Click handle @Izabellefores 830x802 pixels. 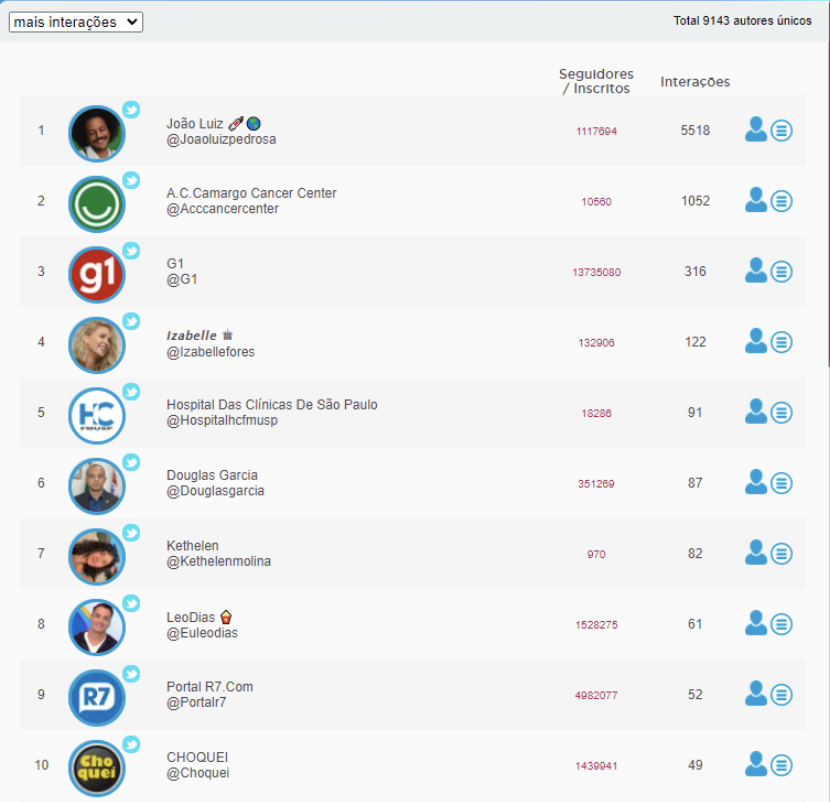click(211, 352)
